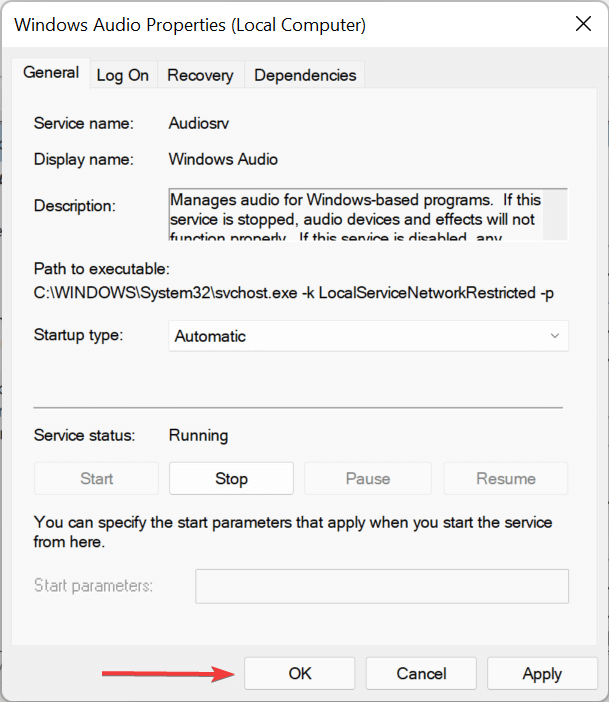The image size is (609, 702).
Task: Click the Display name label
Action: pyautogui.click(x=84, y=159)
